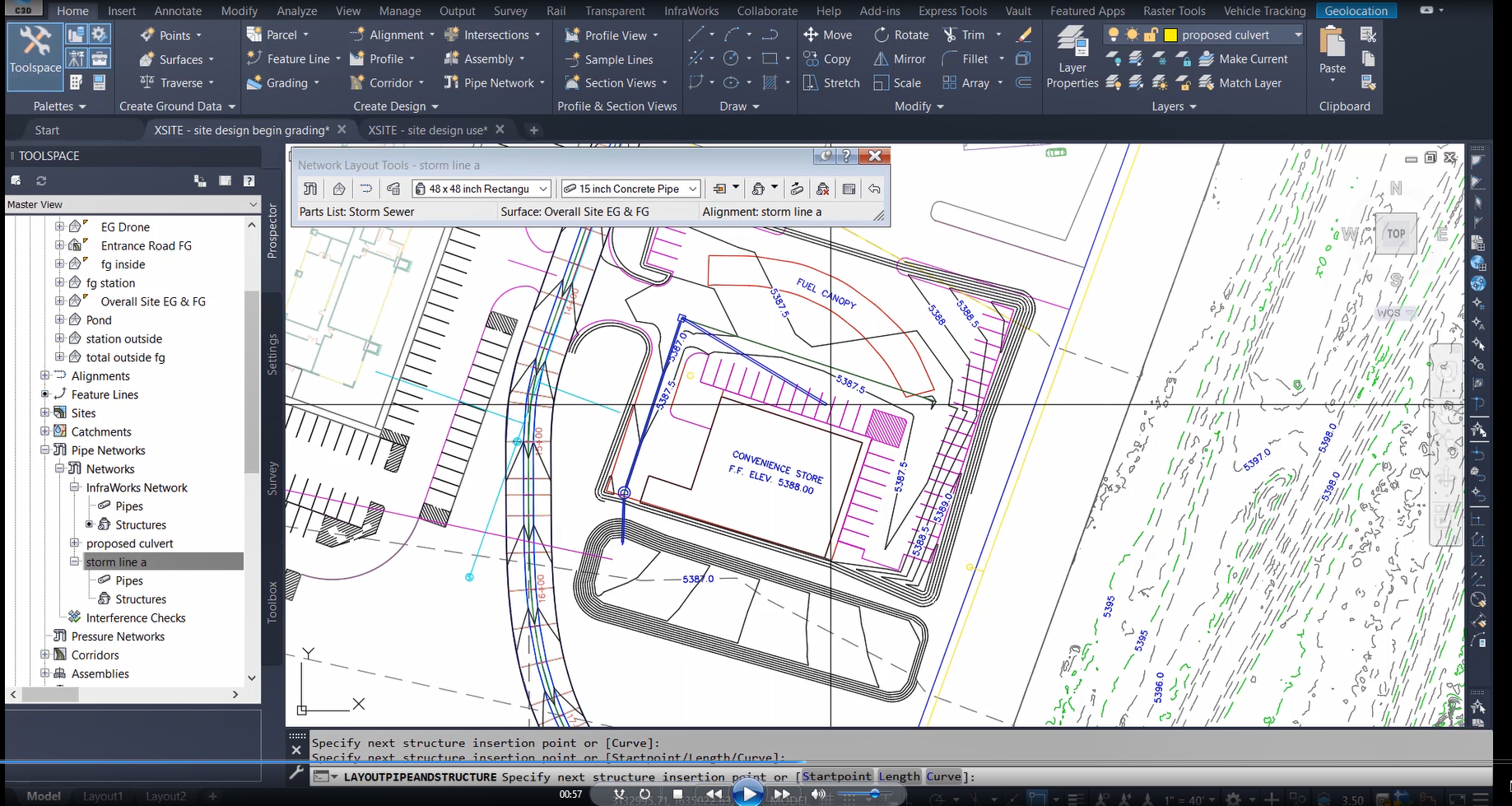The image size is (1512, 806).
Task: Select the Mirror tool
Action: pos(900,58)
